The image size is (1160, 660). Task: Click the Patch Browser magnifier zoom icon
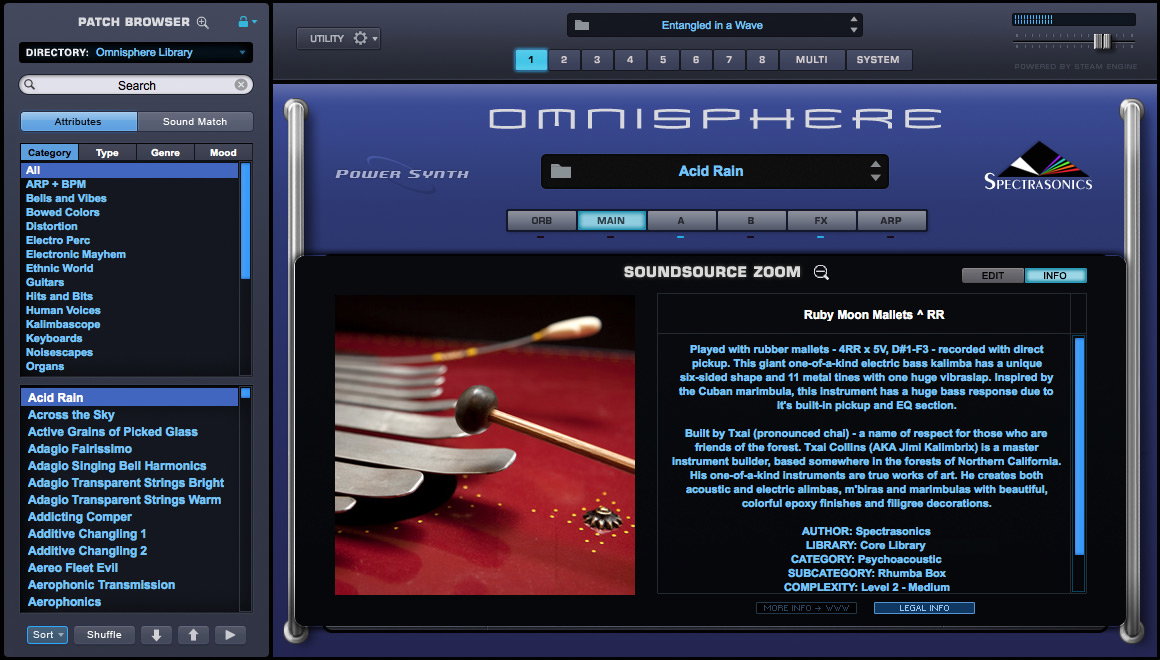point(202,22)
